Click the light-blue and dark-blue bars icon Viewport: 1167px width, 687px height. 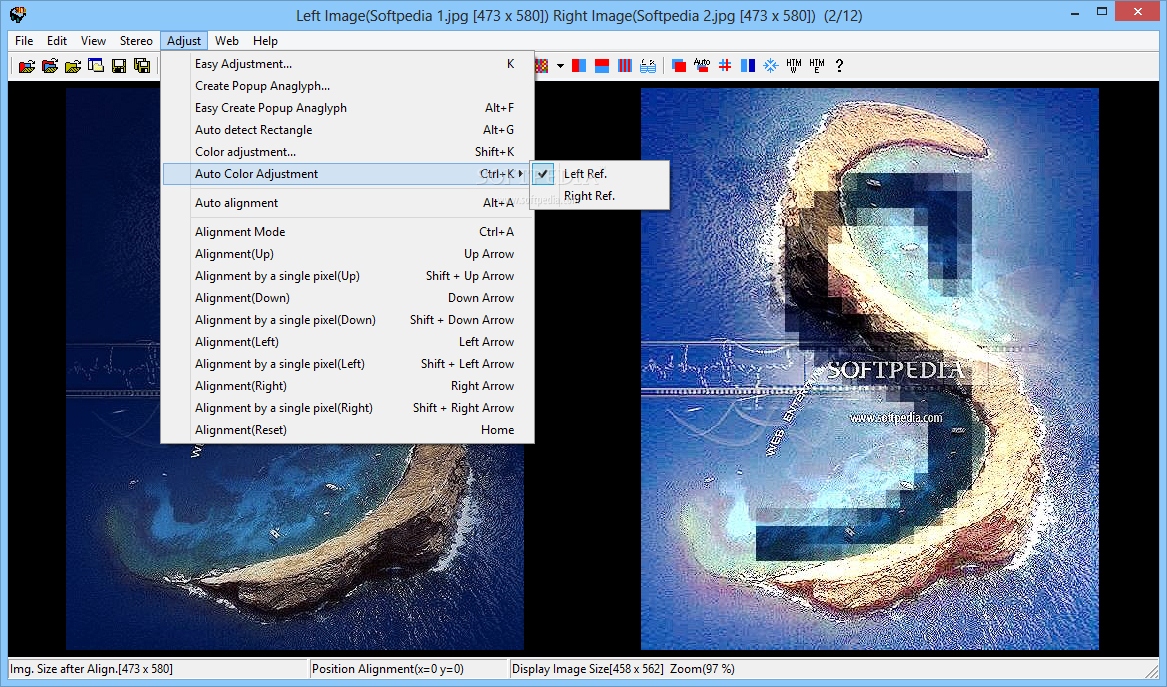(748, 65)
